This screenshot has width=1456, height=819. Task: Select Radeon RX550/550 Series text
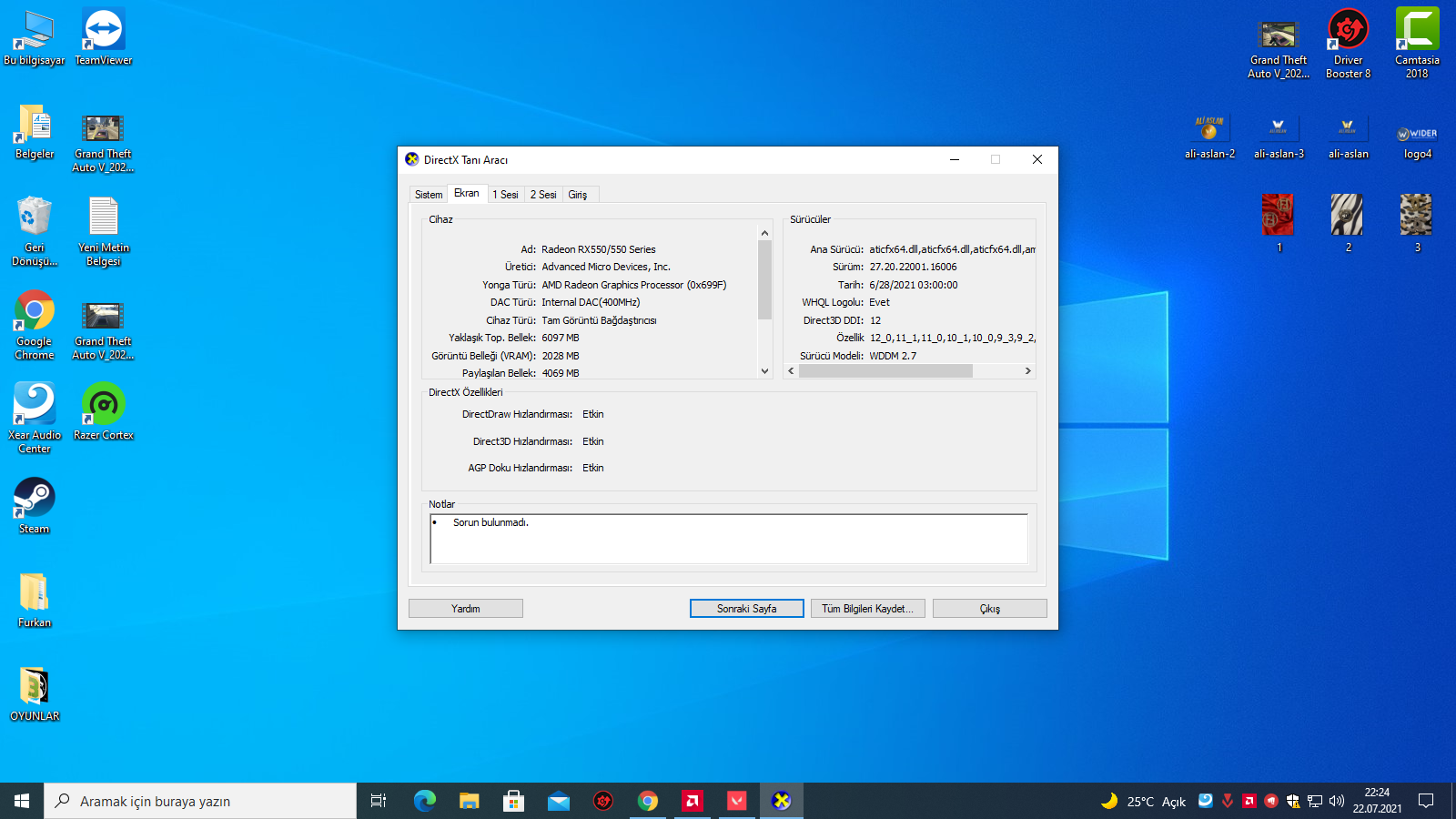point(598,249)
